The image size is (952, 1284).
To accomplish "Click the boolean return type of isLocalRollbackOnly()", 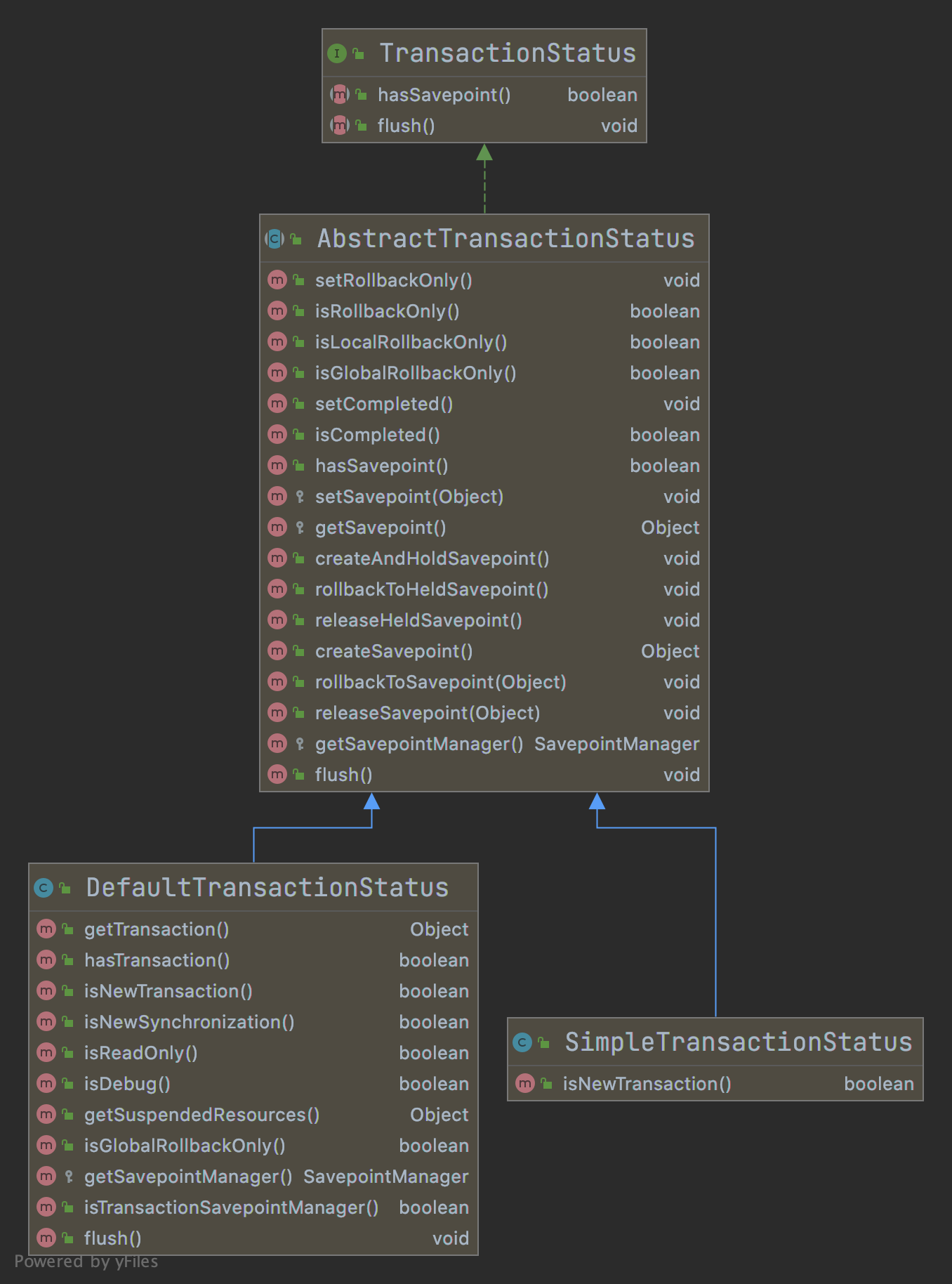I will tap(665, 342).
